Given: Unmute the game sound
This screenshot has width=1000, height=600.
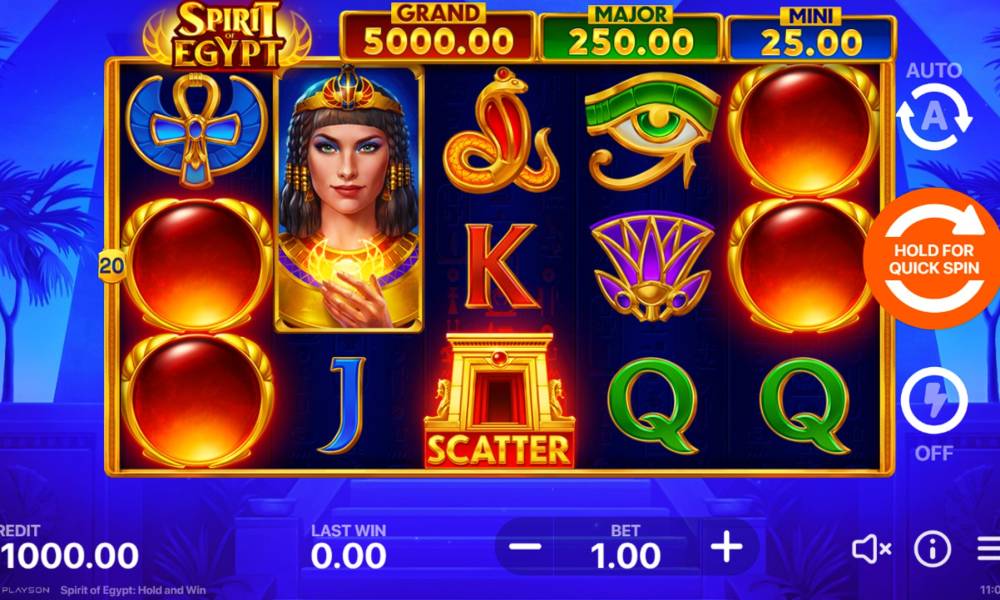Looking at the screenshot, I should 871,549.
